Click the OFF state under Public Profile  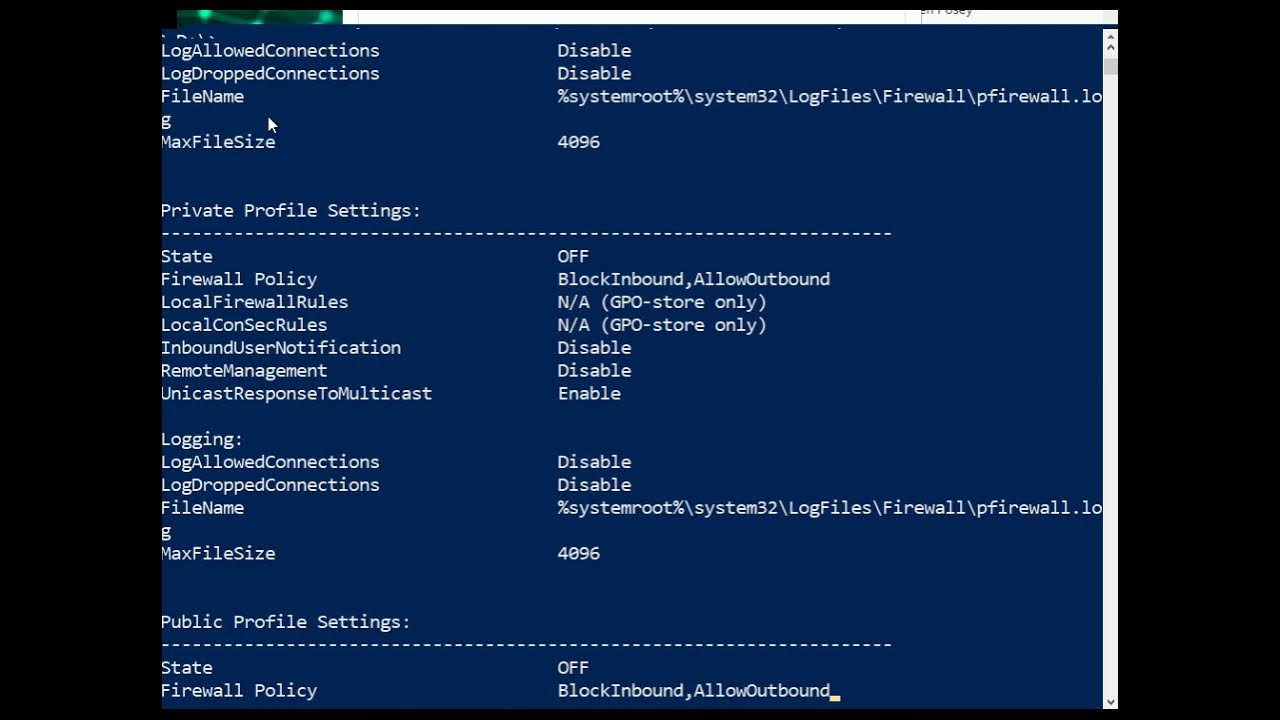coord(573,667)
